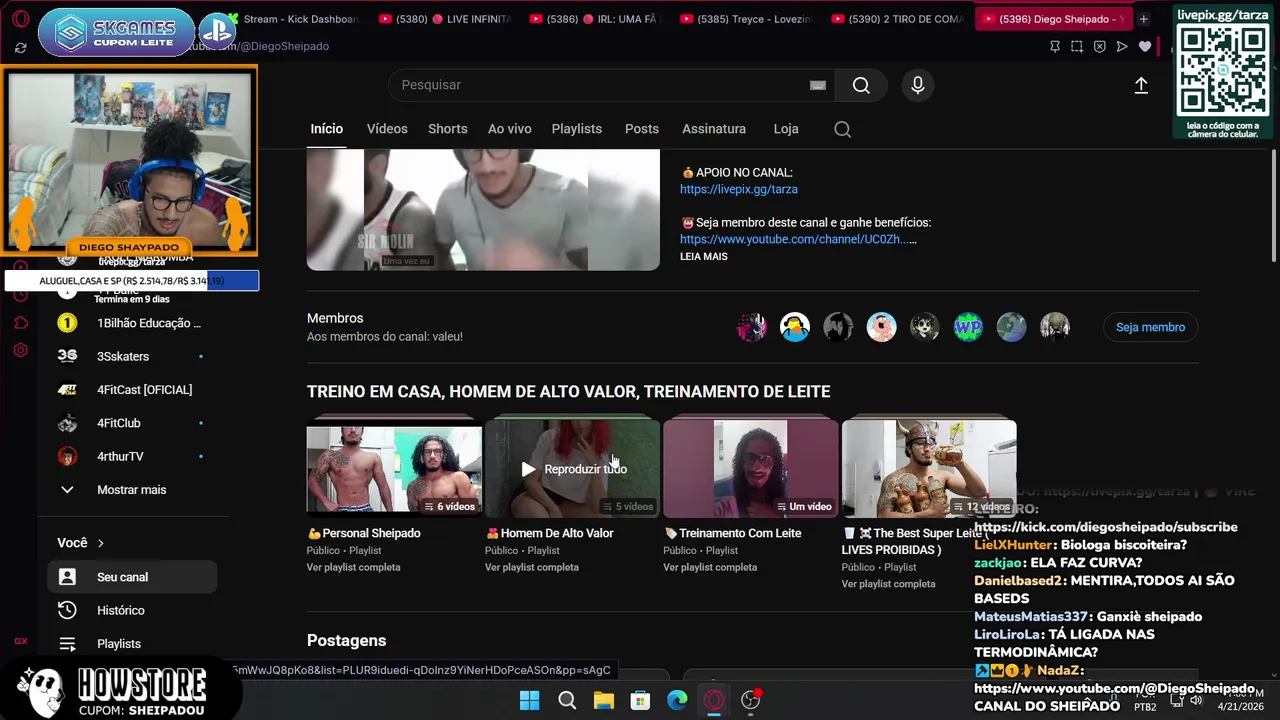
Task: Click the GX icon in Opera sidebar
Action: 20,641
